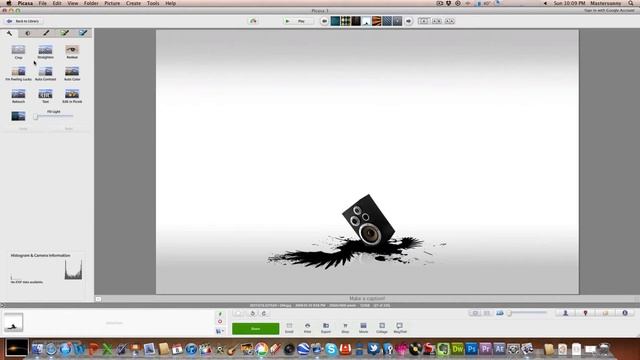Open the add to album dropdown

click(x=220, y=331)
